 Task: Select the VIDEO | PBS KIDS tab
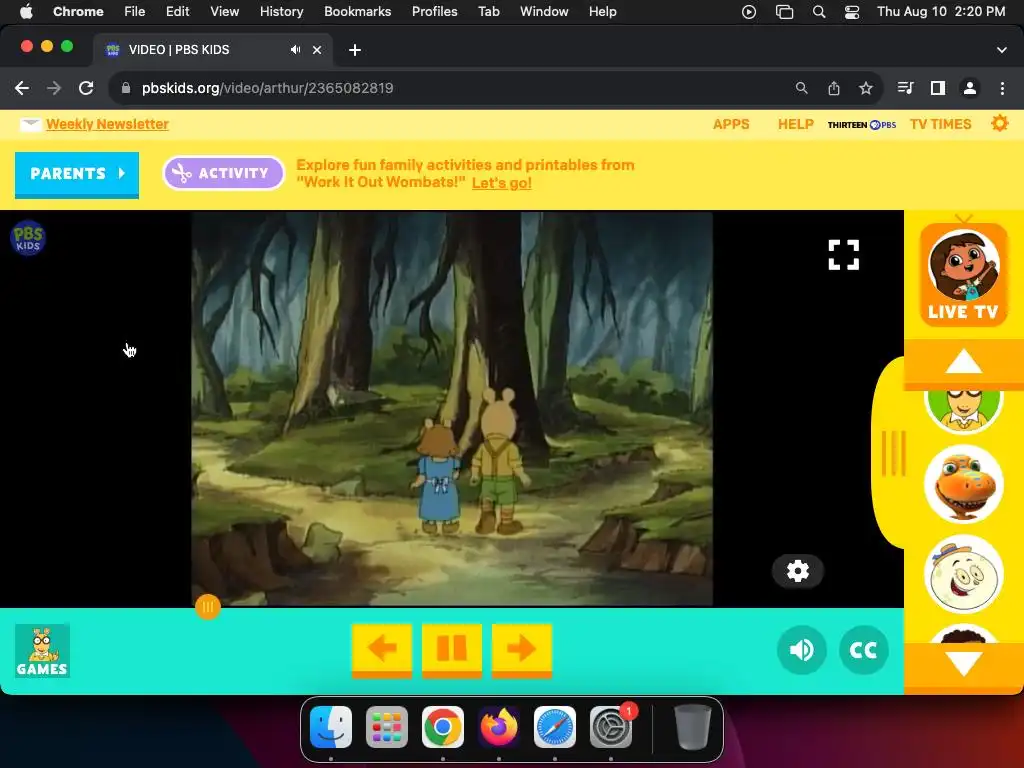[x=212, y=50]
